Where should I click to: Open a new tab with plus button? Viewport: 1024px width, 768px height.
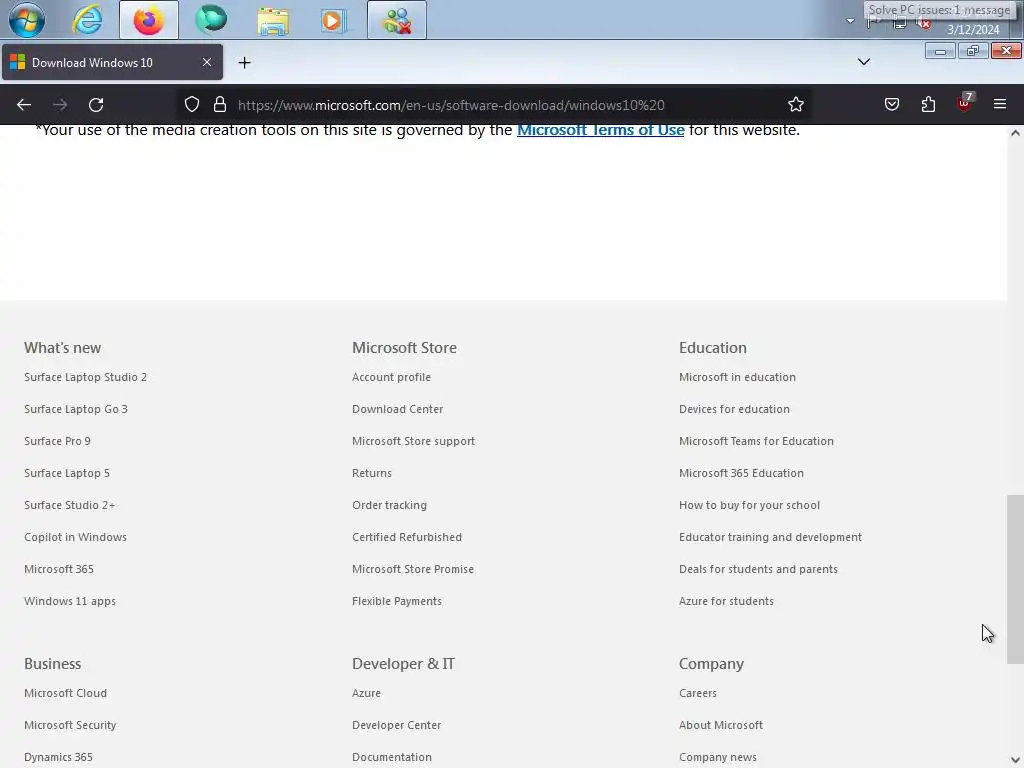[x=244, y=63]
